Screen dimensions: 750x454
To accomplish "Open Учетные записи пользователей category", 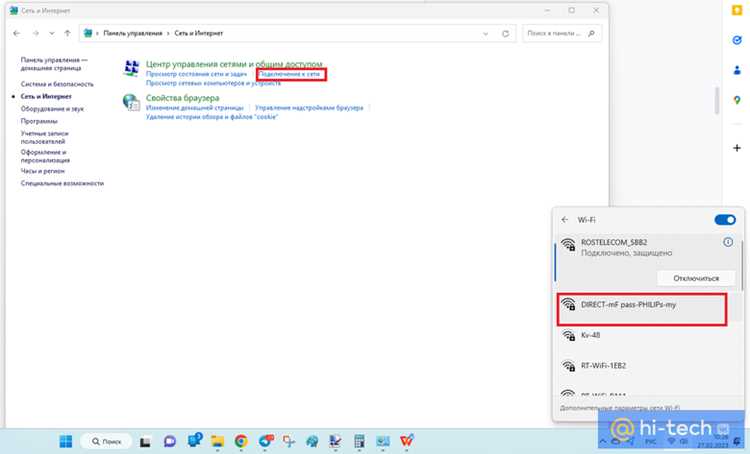I will pos(44,137).
